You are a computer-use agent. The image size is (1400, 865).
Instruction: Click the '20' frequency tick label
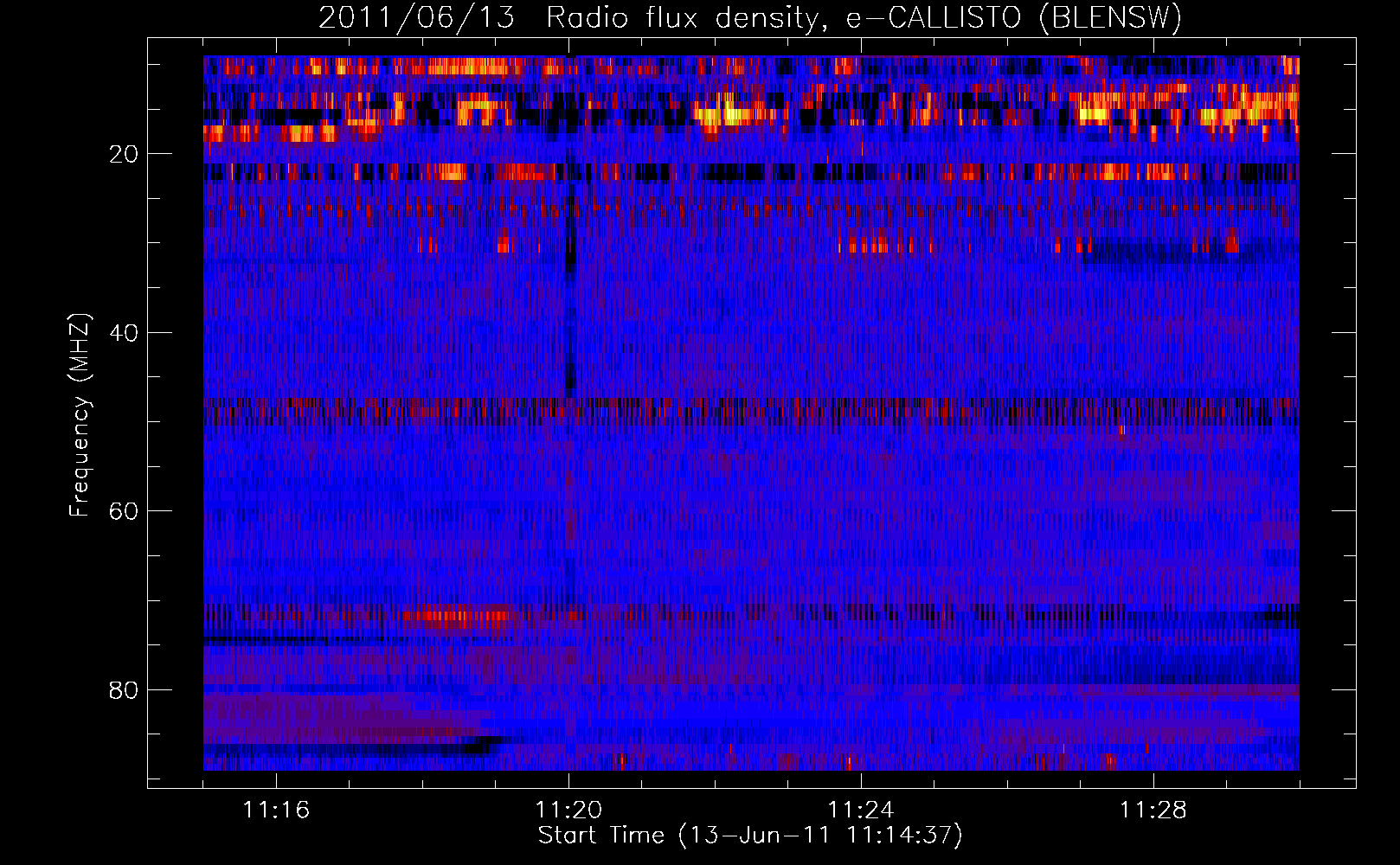coord(125,154)
